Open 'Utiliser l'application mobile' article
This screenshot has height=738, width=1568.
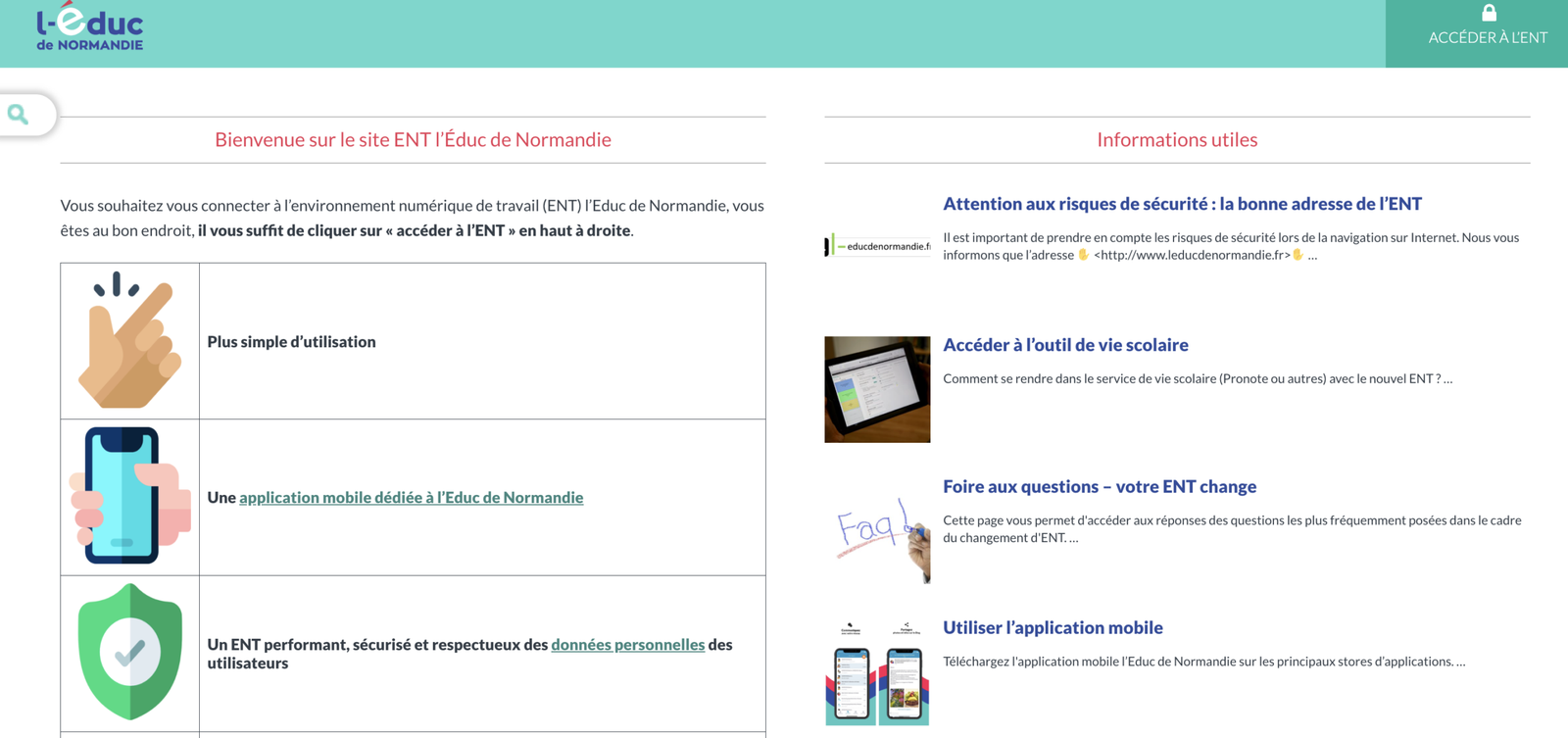click(x=1053, y=627)
